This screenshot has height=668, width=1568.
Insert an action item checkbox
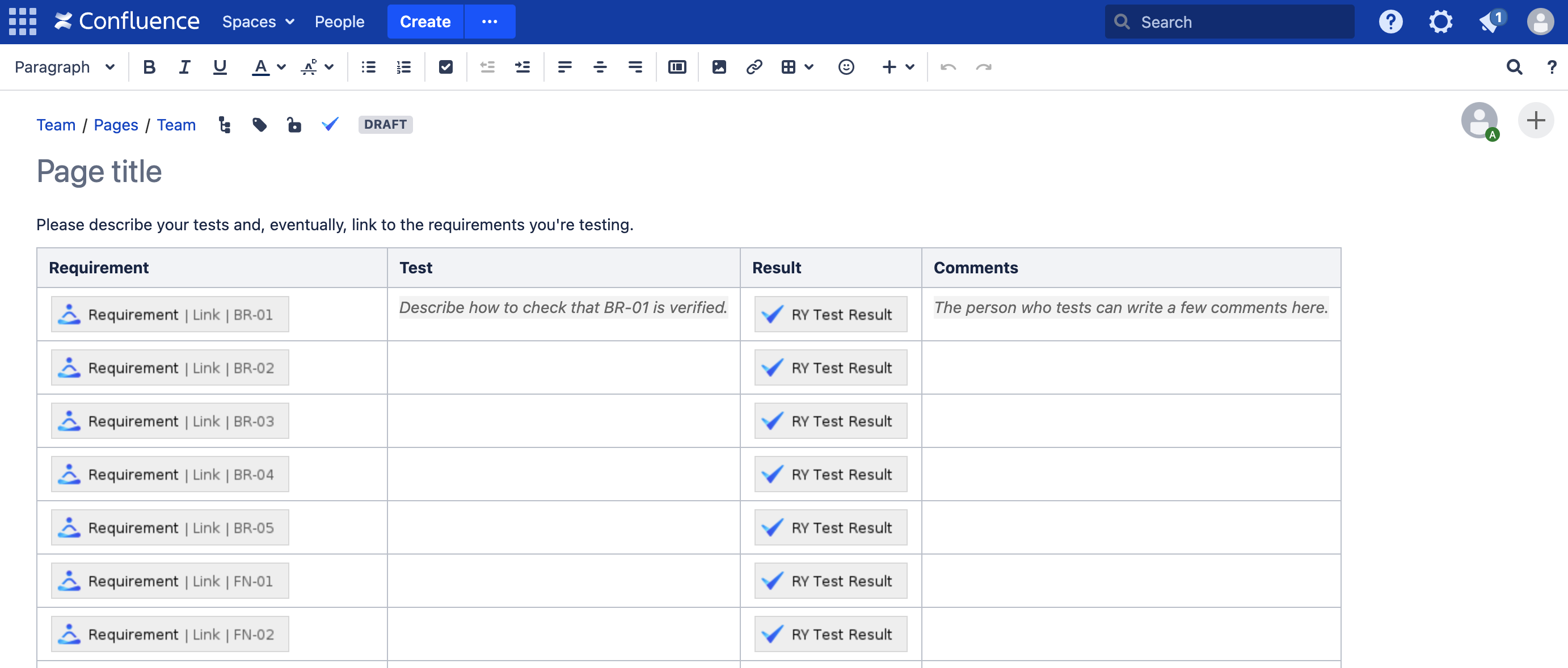point(445,67)
